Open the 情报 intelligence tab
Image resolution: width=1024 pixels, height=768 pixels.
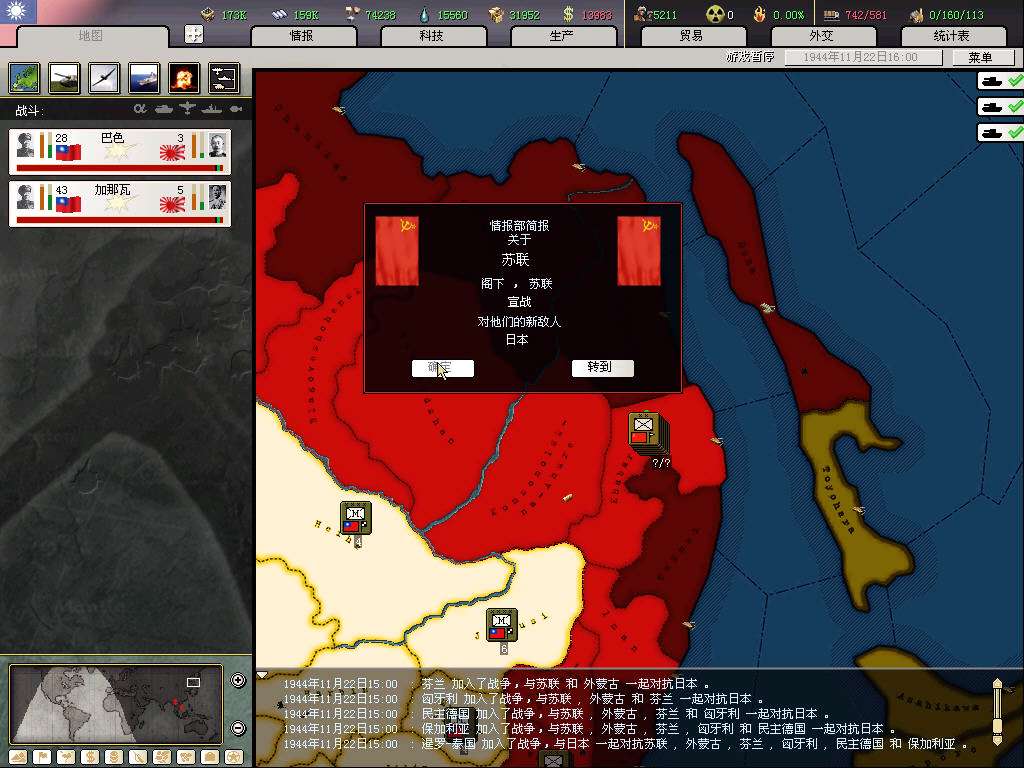coord(302,36)
